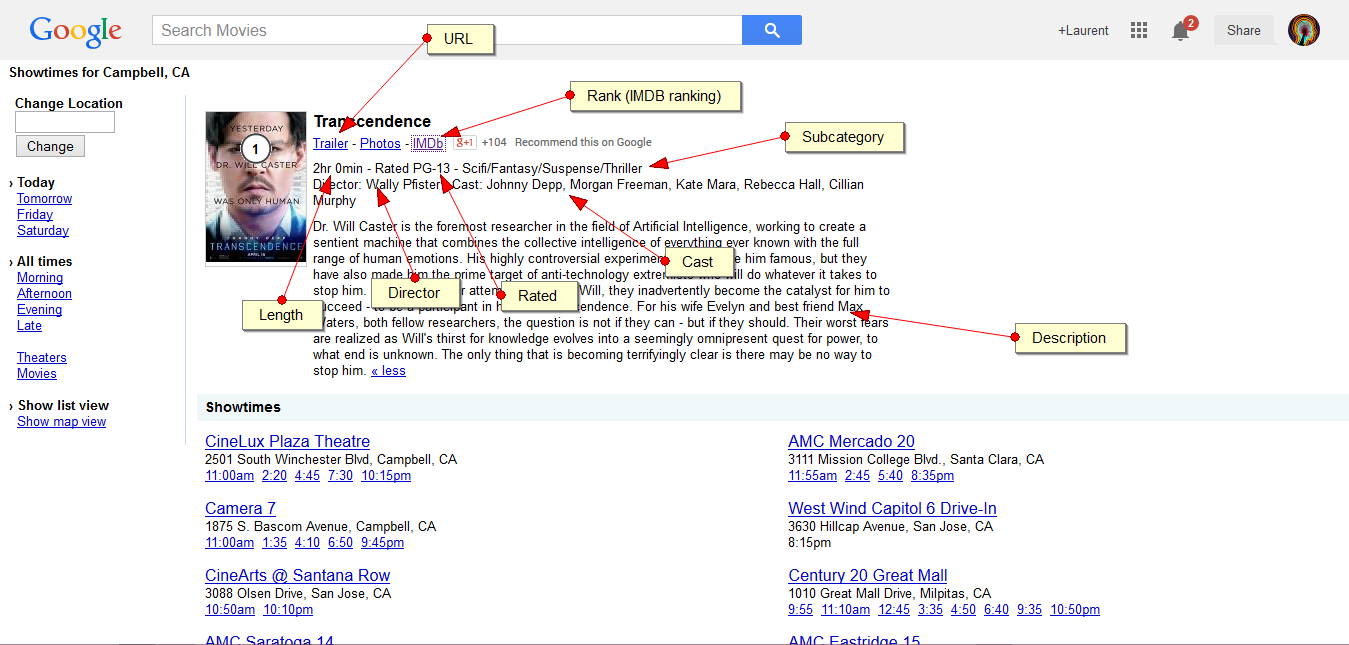Filter by Morning times
1349x645 pixels.
tap(40, 278)
